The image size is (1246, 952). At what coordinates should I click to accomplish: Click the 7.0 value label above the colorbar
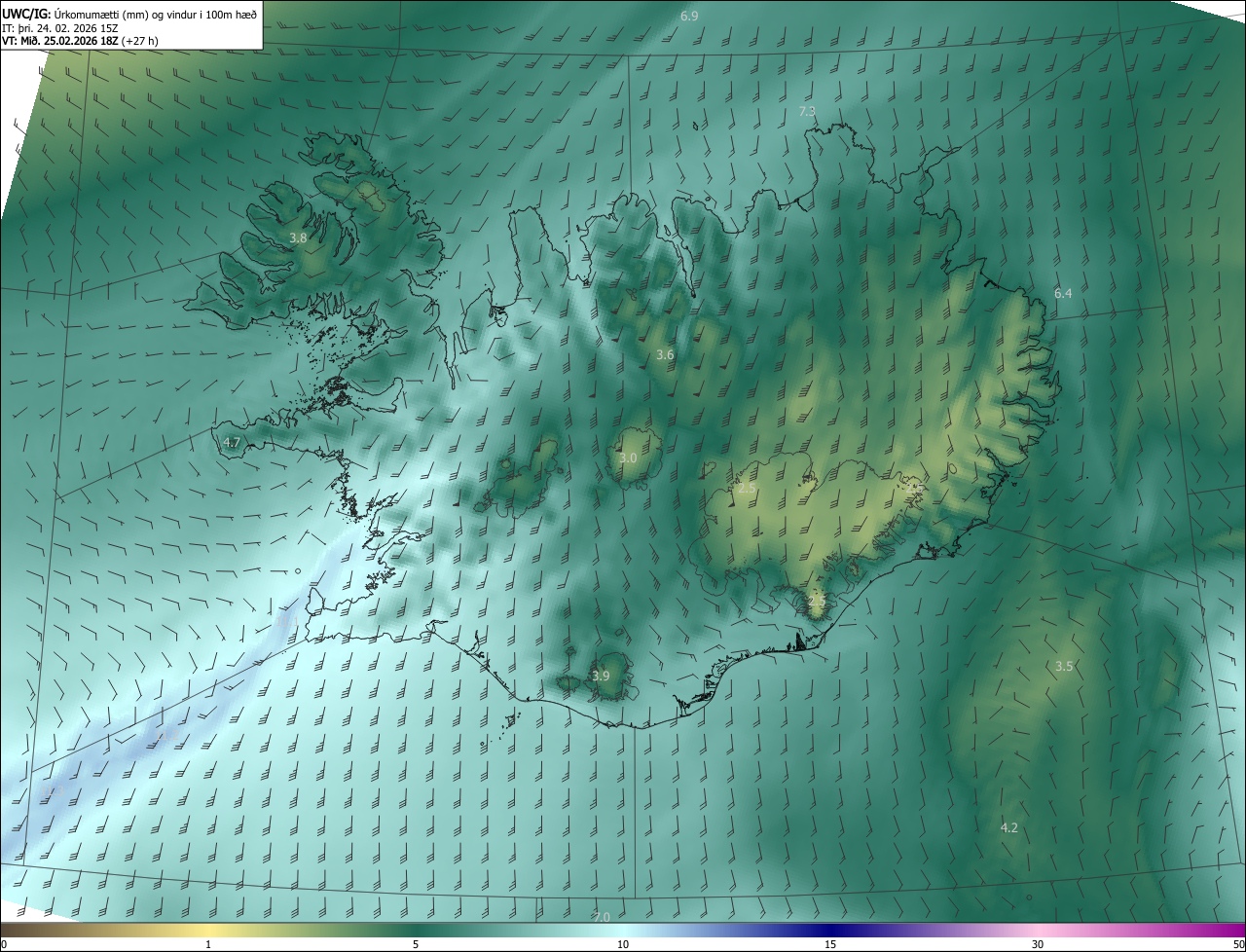(x=602, y=917)
